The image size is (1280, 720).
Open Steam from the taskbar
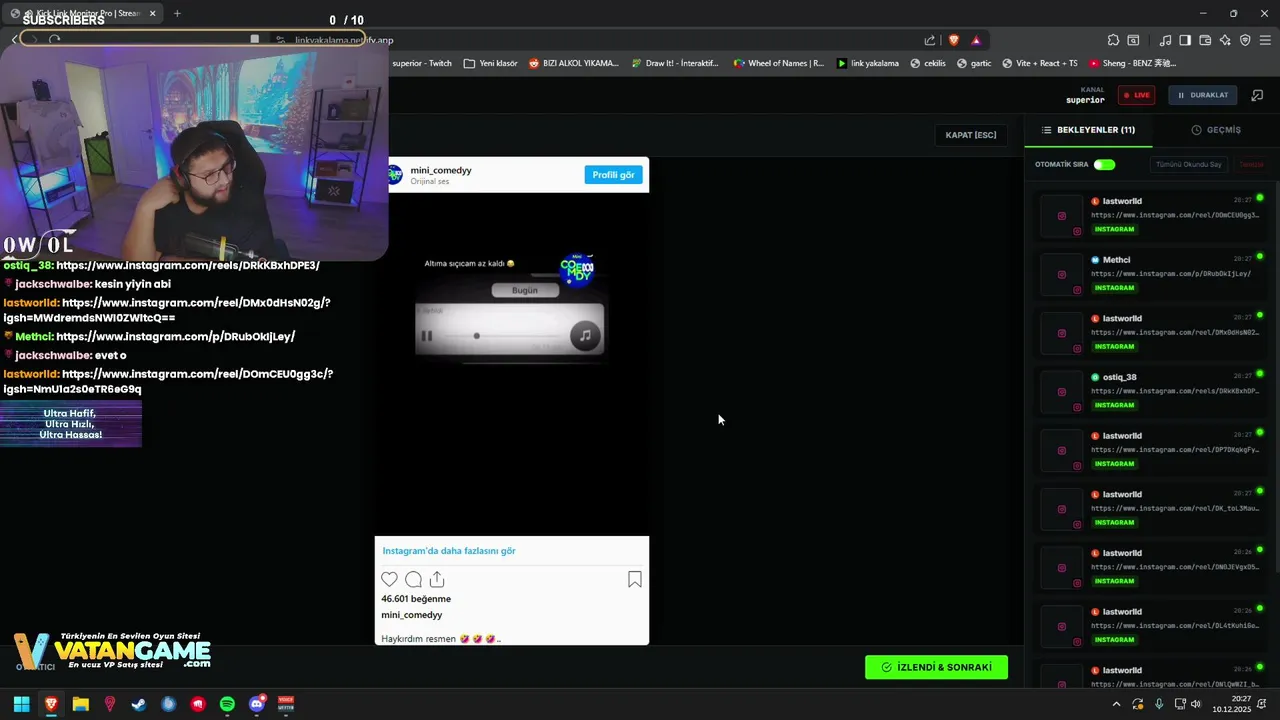(x=139, y=704)
